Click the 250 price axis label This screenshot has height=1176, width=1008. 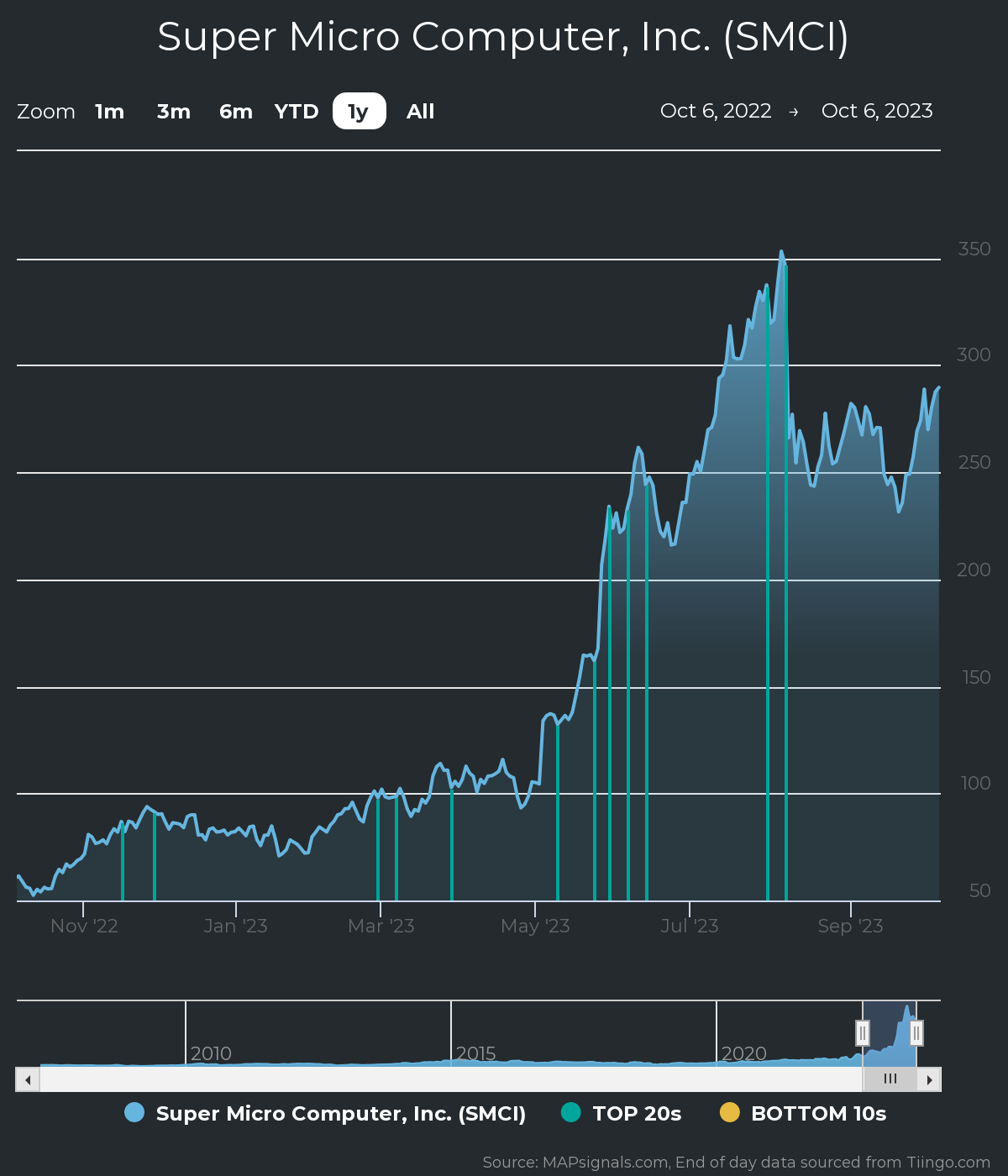tap(974, 462)
